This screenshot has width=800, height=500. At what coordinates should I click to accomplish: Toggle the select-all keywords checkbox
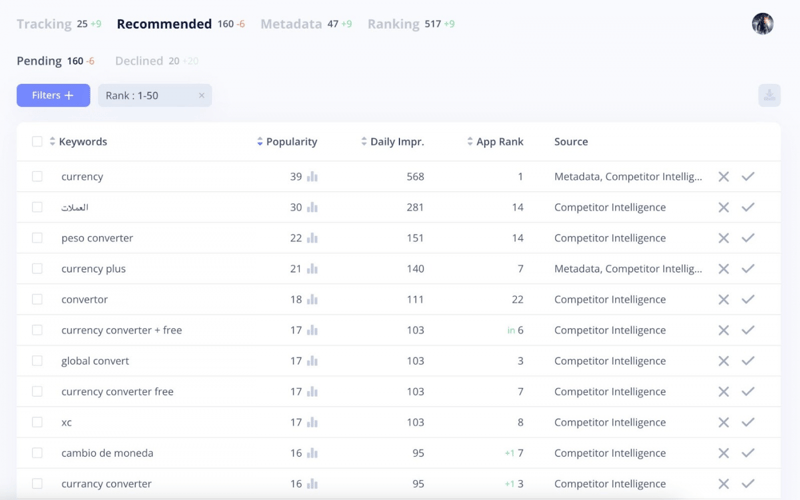[37, 142]
